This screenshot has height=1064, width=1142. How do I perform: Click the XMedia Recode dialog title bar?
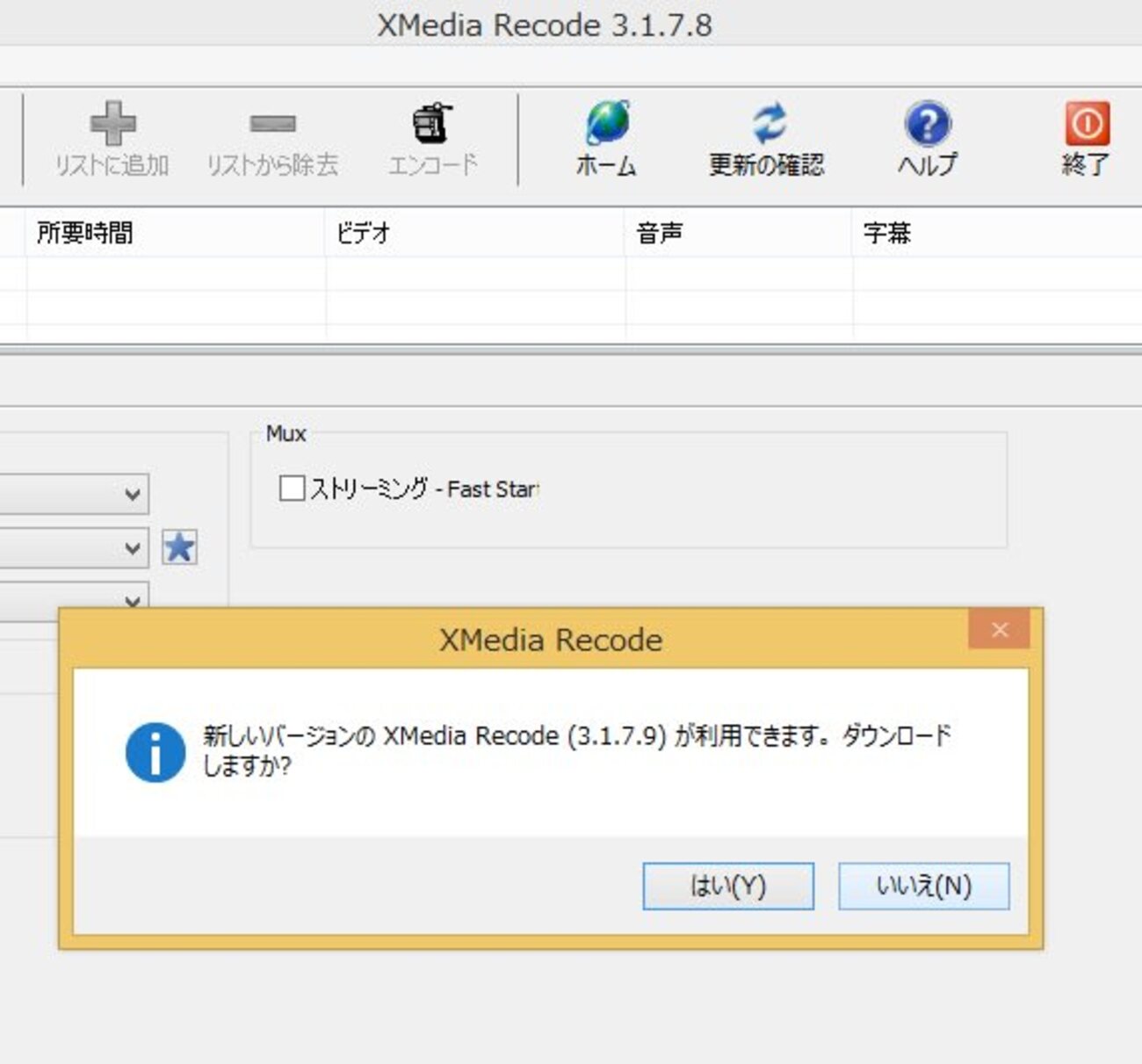coord(551,639)
